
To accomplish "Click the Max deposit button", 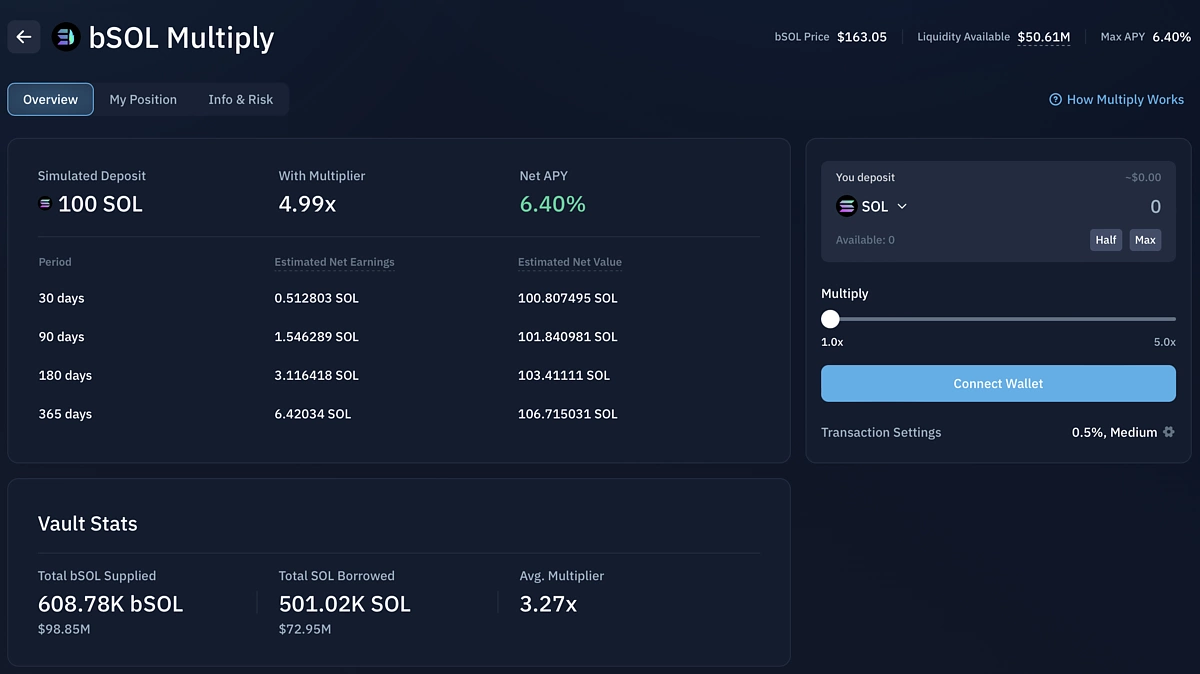I will pyautogui.click(x=1145, y=239).
